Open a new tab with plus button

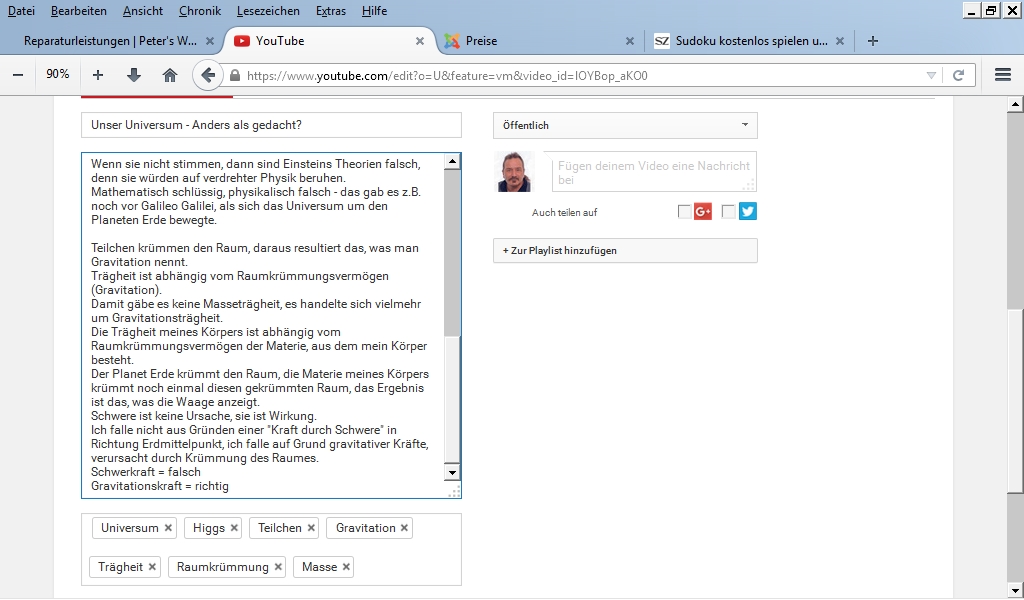pyautogui.click(x=873, y=41)
